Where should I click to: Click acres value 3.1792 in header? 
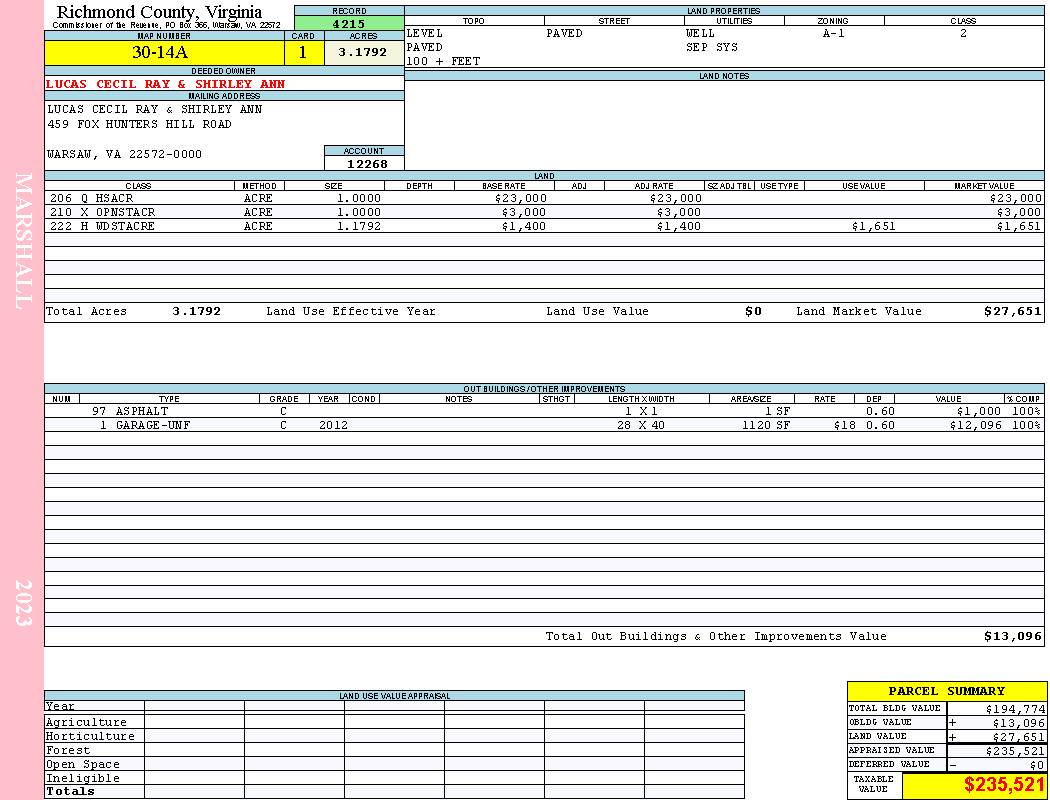pyautogui.click(x=362, y=52)
